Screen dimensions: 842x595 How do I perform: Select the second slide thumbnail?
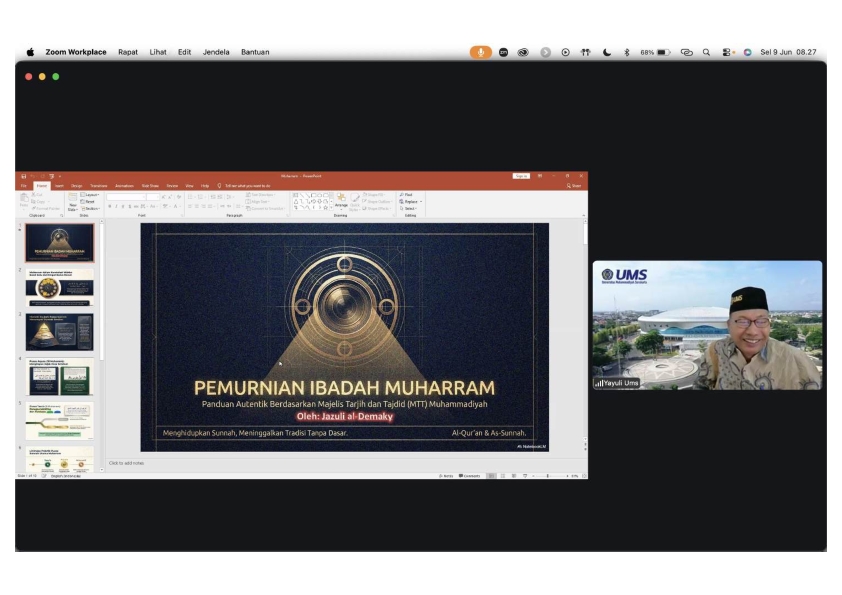coord(60,287)
